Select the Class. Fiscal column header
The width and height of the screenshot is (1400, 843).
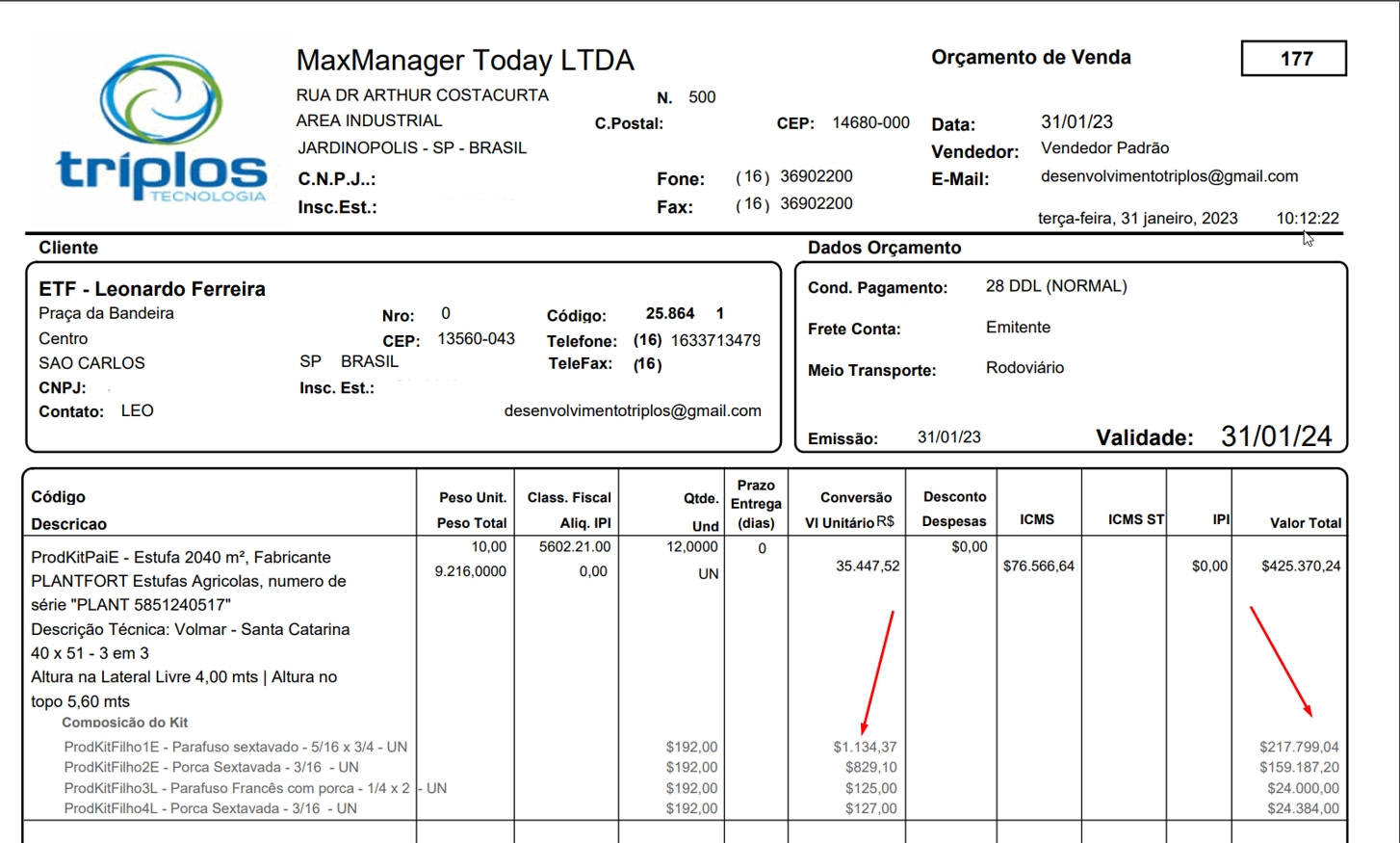[569, 498]
